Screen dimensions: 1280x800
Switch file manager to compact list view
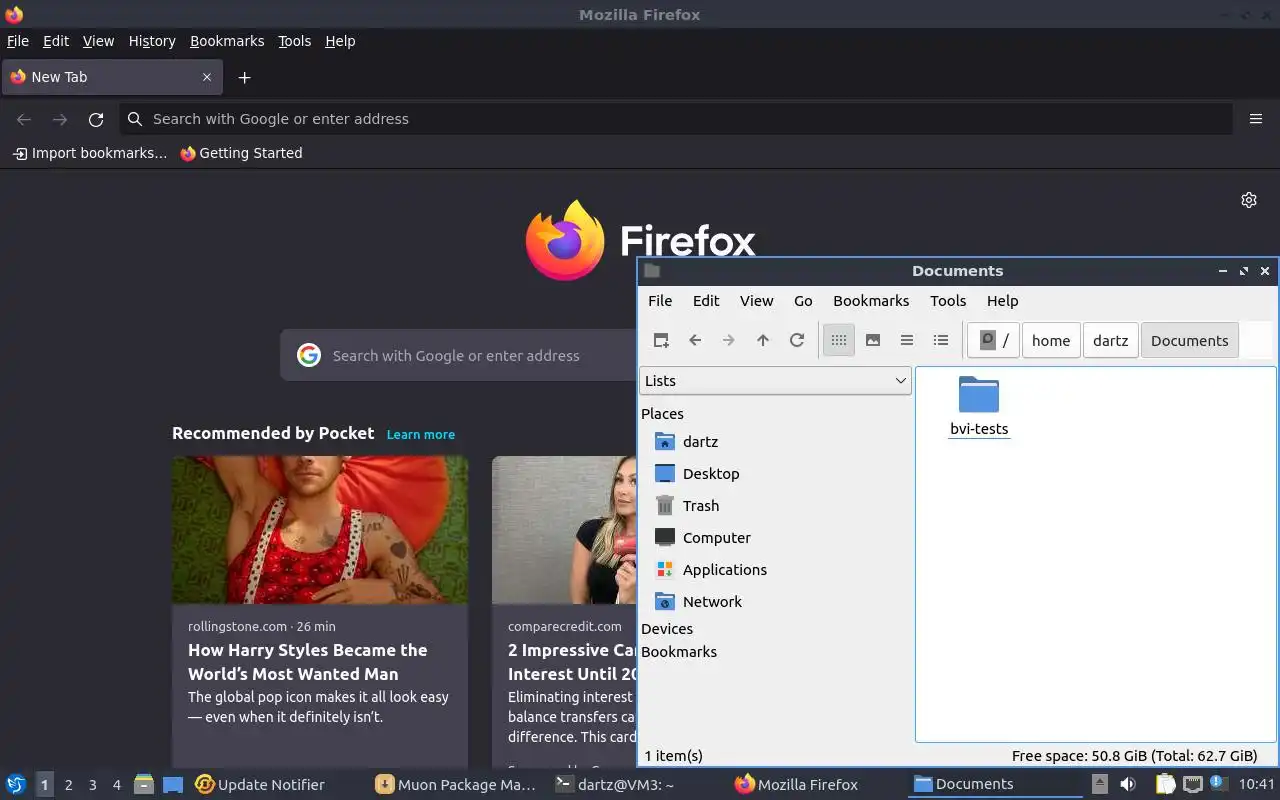(x=907, y=340)
